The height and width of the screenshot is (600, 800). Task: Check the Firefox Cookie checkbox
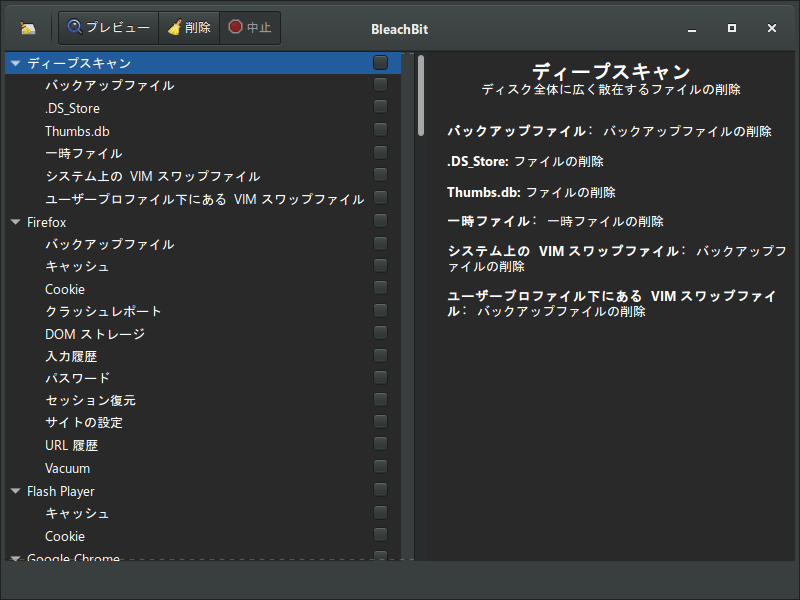380,288
